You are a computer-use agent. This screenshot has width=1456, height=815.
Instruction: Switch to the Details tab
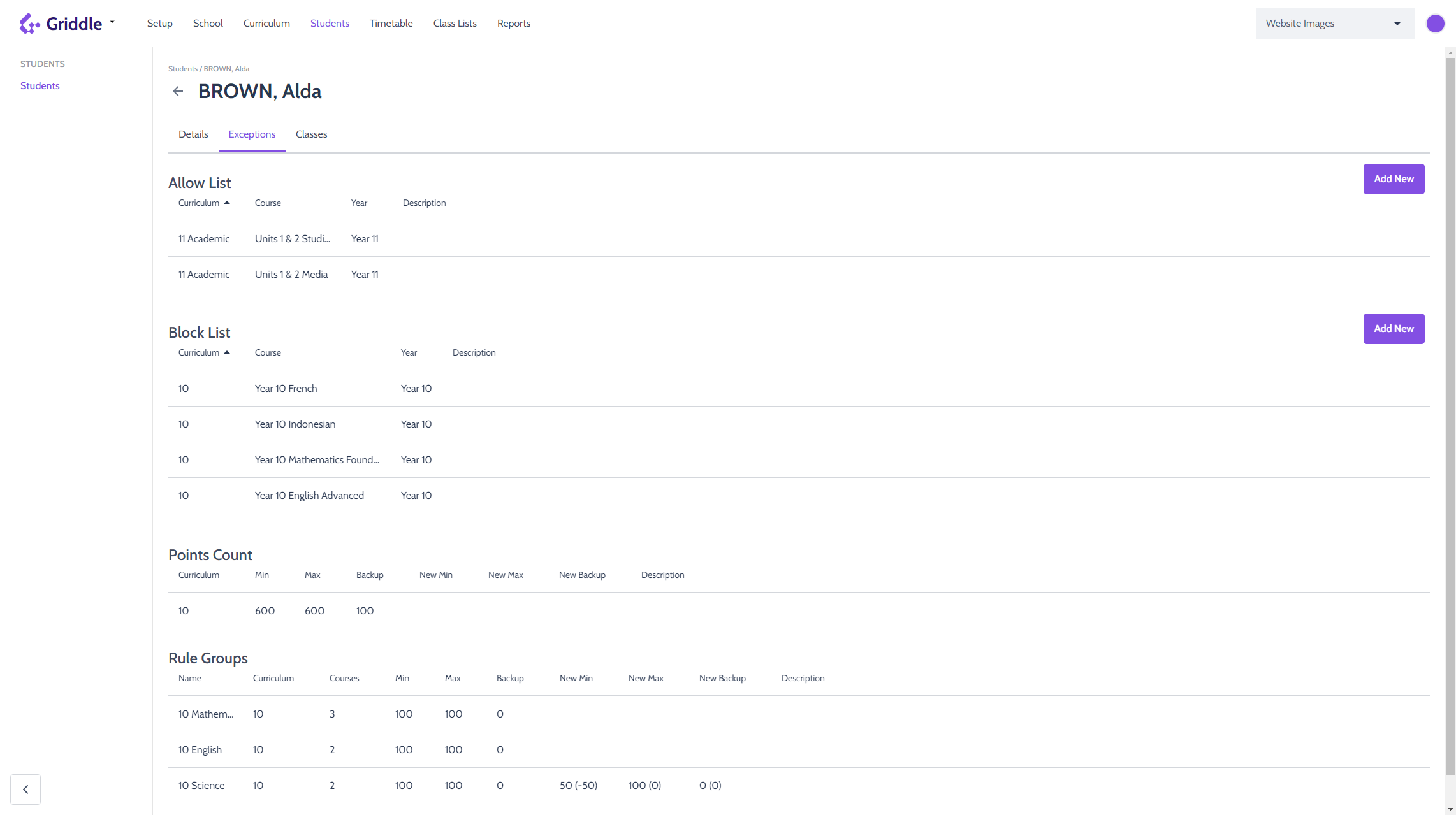193,134
